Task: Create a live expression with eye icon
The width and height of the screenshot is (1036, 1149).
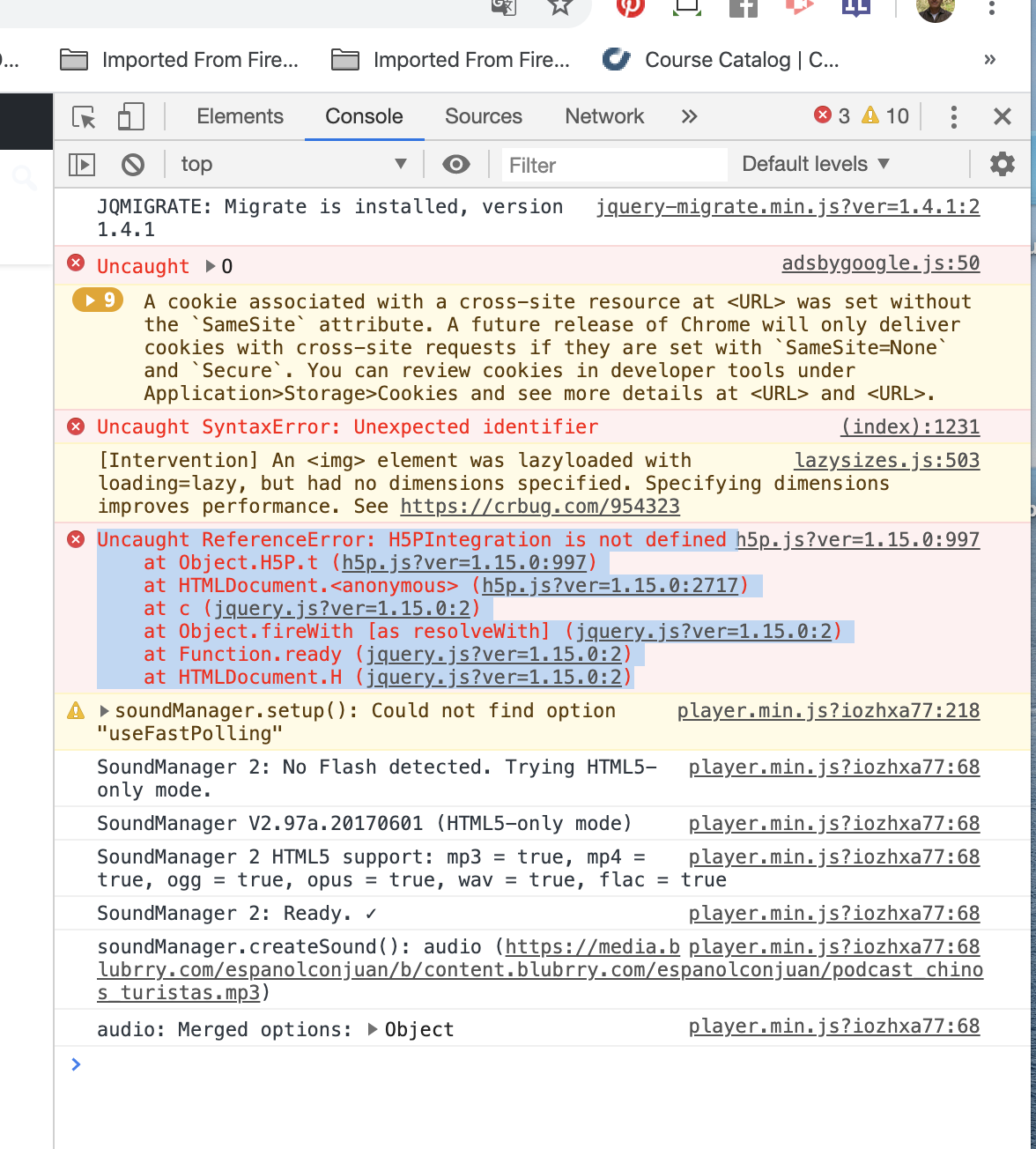Action: pos(455,164)
